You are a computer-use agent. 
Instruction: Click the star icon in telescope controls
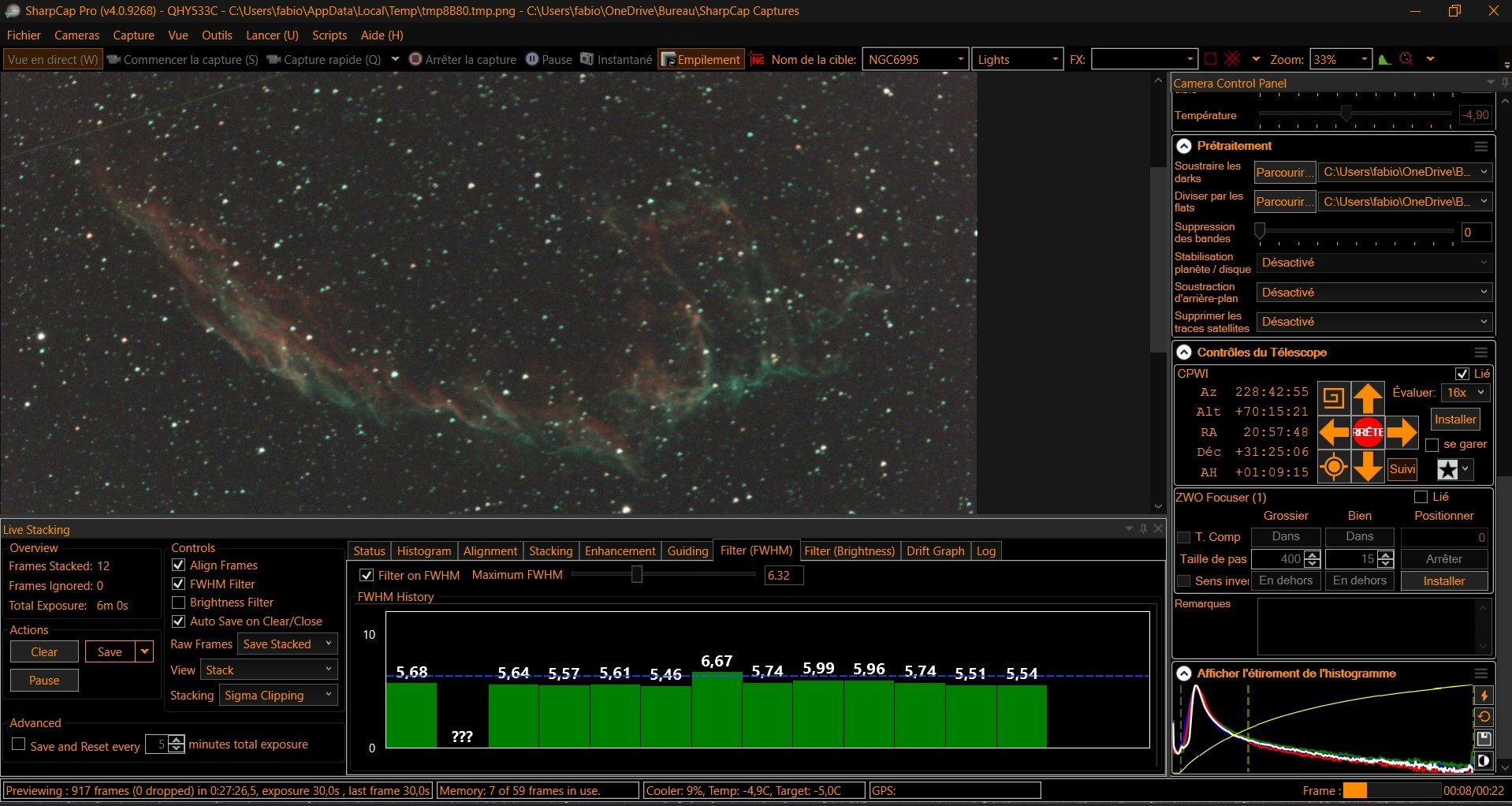(1447, 469)
